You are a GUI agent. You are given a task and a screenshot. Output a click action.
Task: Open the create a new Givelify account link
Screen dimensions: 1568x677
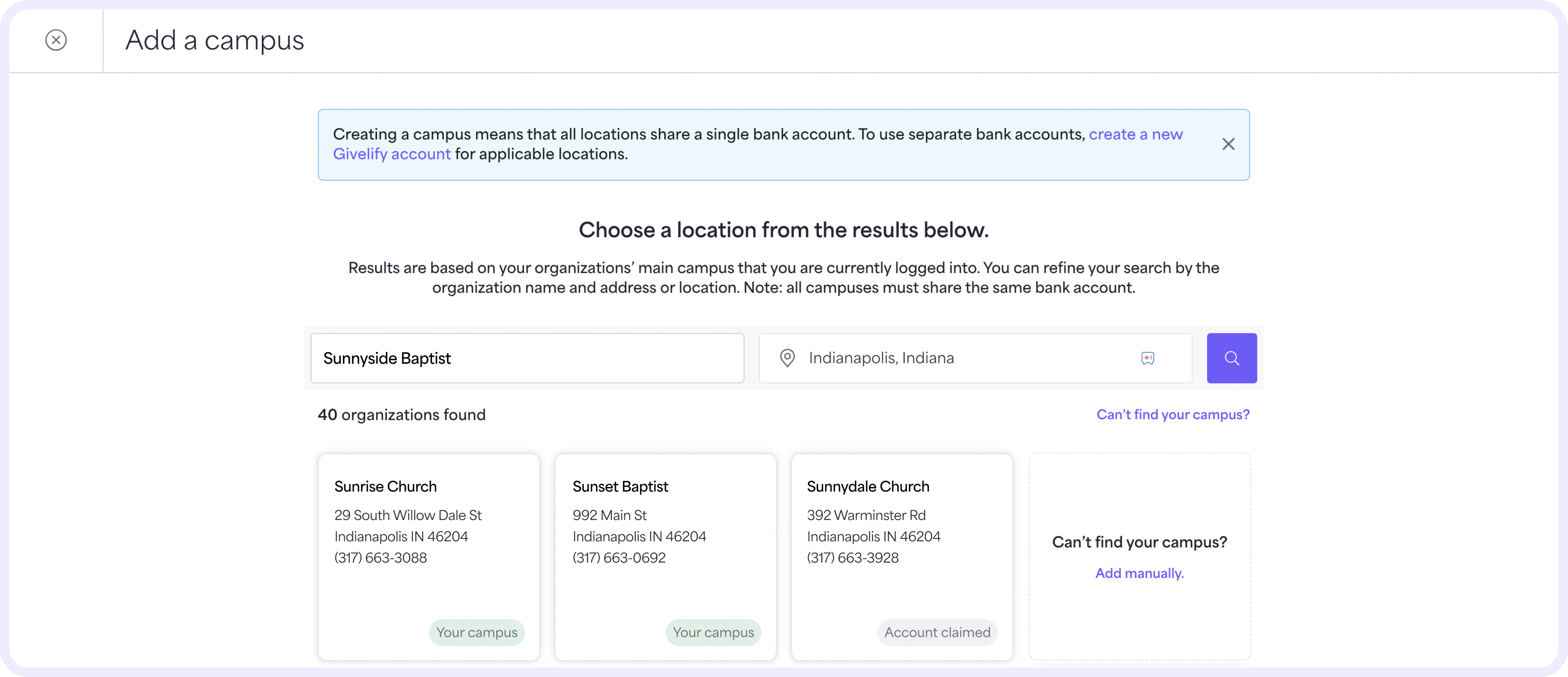1135,135
